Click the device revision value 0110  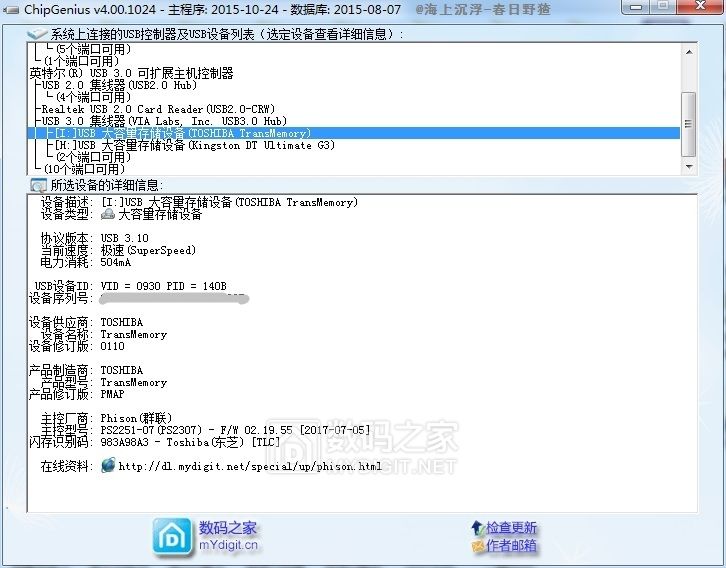pos(113,346)
